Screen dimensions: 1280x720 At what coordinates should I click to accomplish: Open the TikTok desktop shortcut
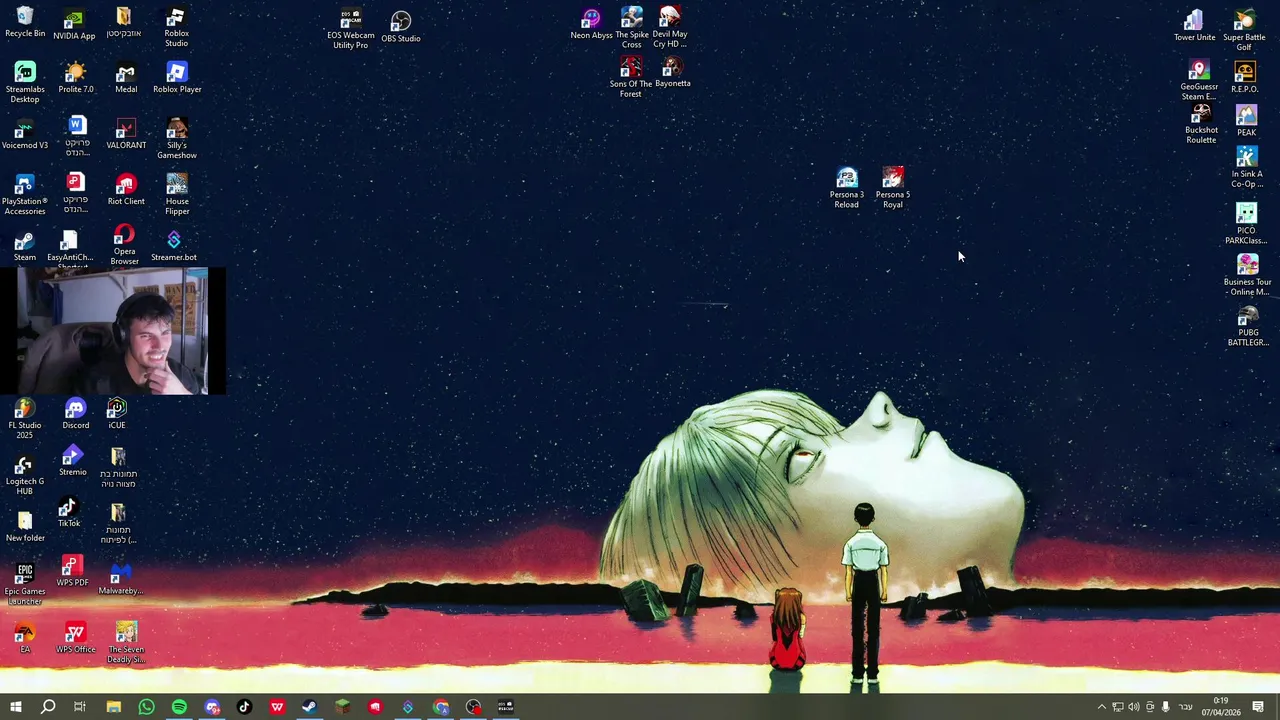pyautogui.click(x=68, y=514)
